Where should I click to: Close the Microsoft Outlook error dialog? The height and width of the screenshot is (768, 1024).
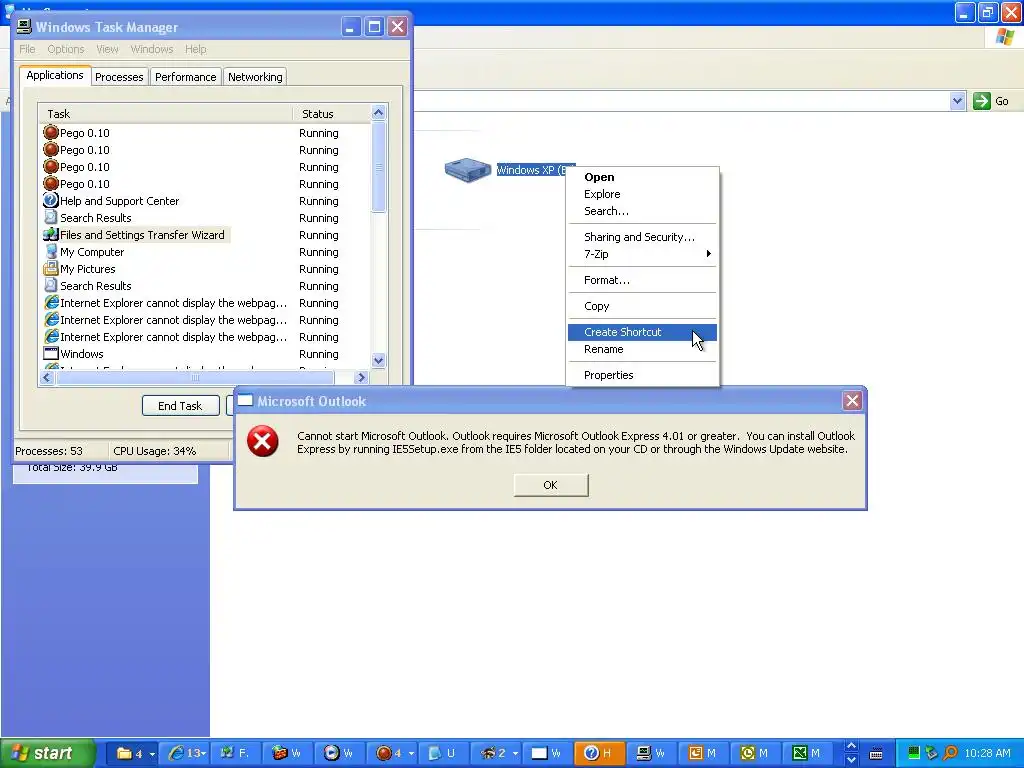tap(852, 400)
